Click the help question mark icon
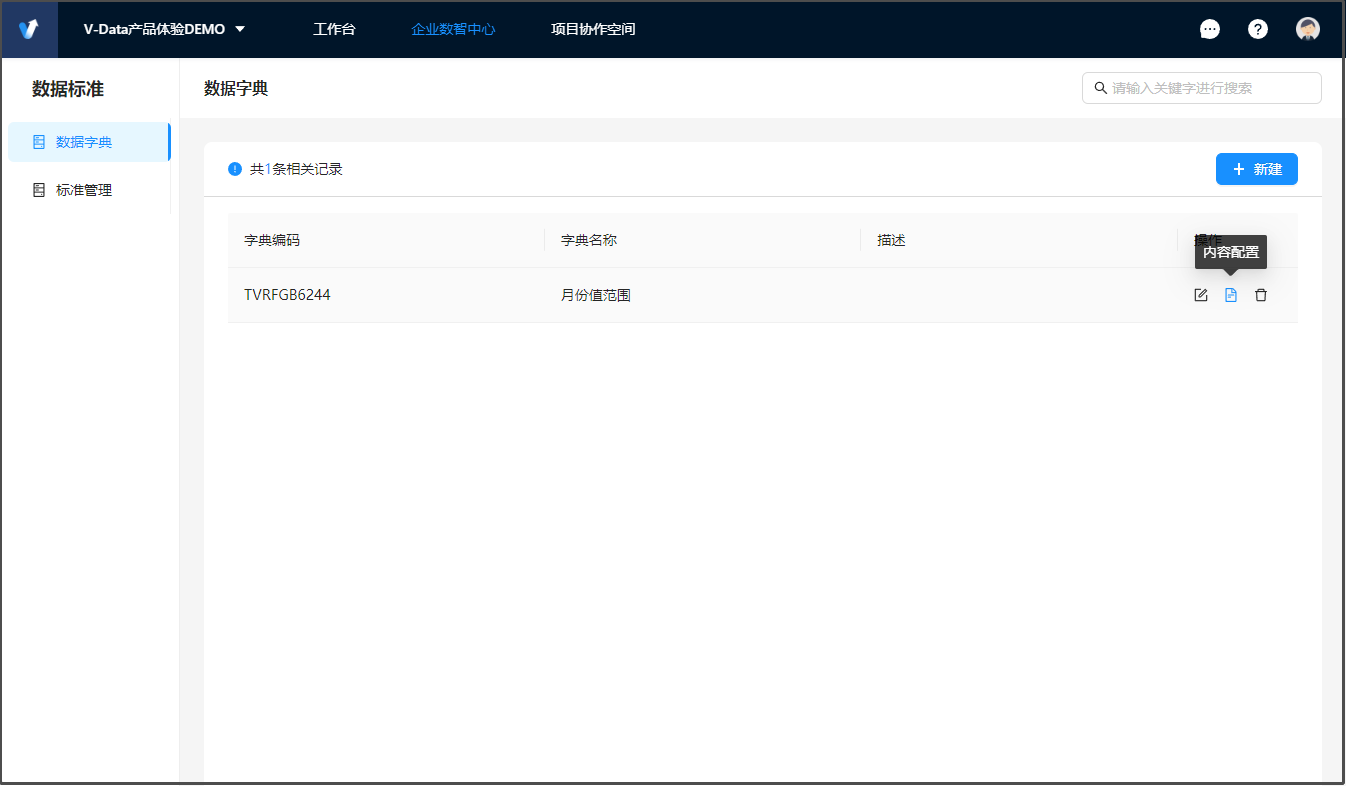The height and width of the screenshot is (786, 1346). pyautogui.click(x=1258, y=29)
